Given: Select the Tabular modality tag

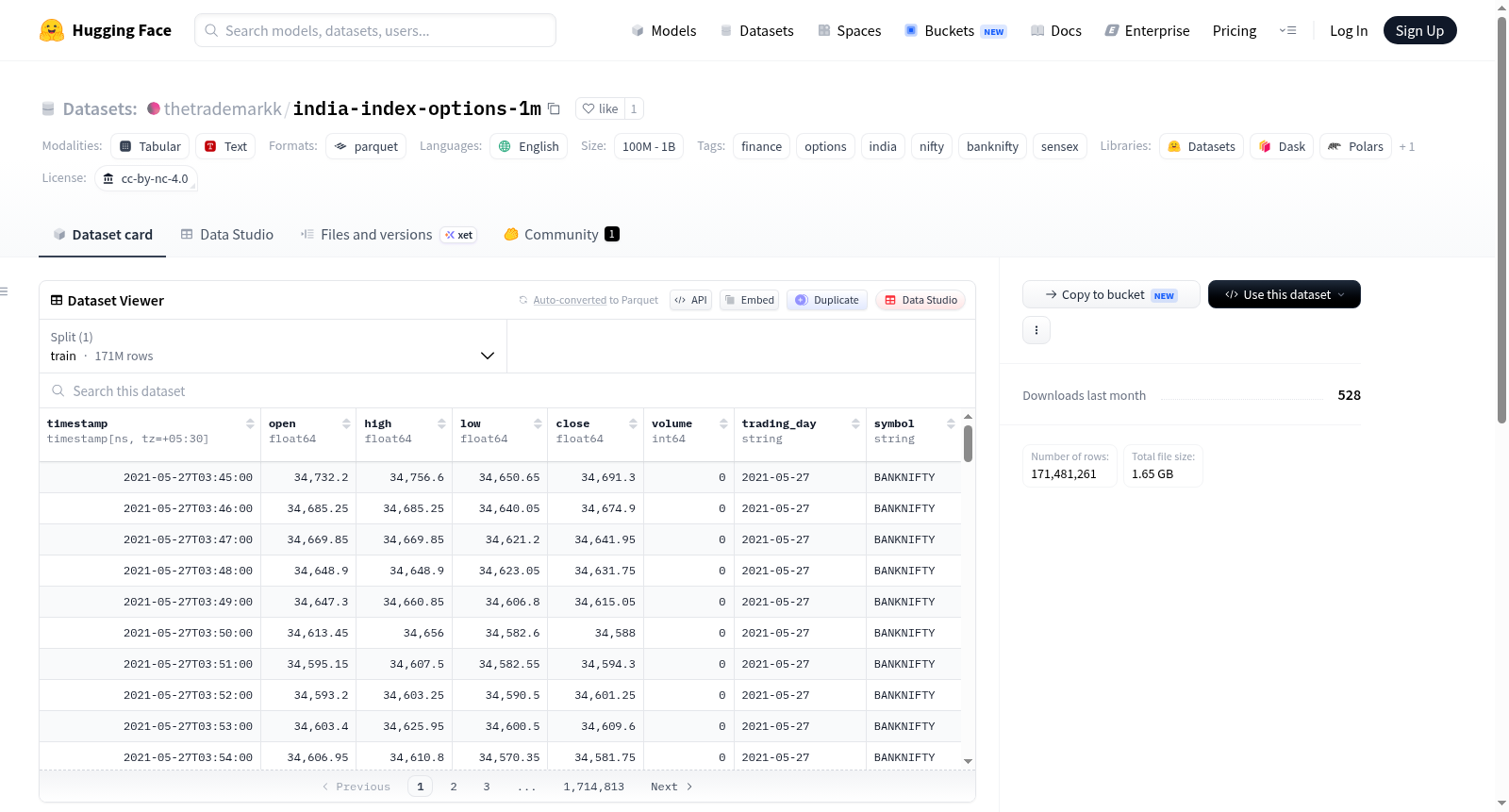Looking at the screenshot, I should [x=150, y=146].
